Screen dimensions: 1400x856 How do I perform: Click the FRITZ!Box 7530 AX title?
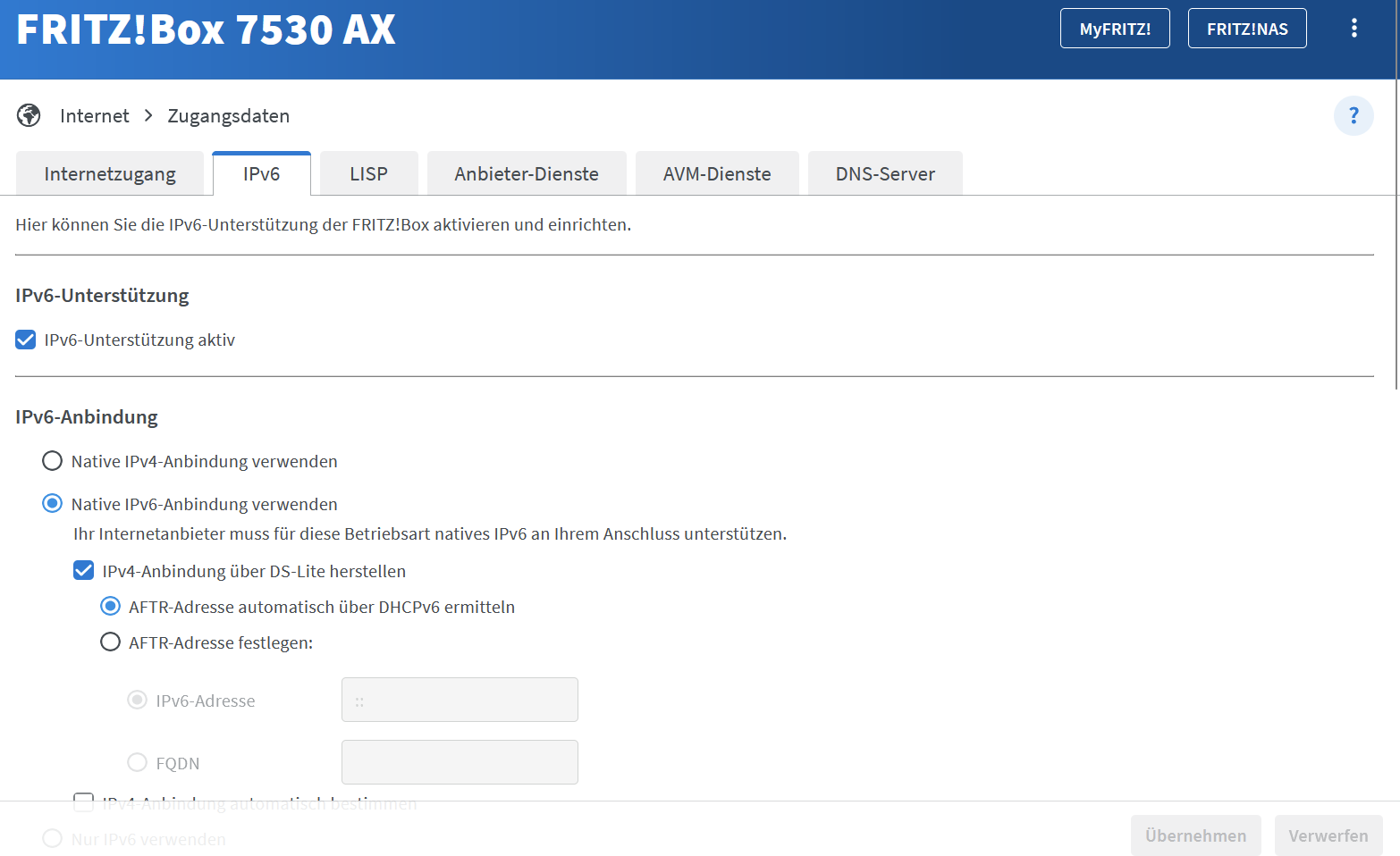point(206,29)
